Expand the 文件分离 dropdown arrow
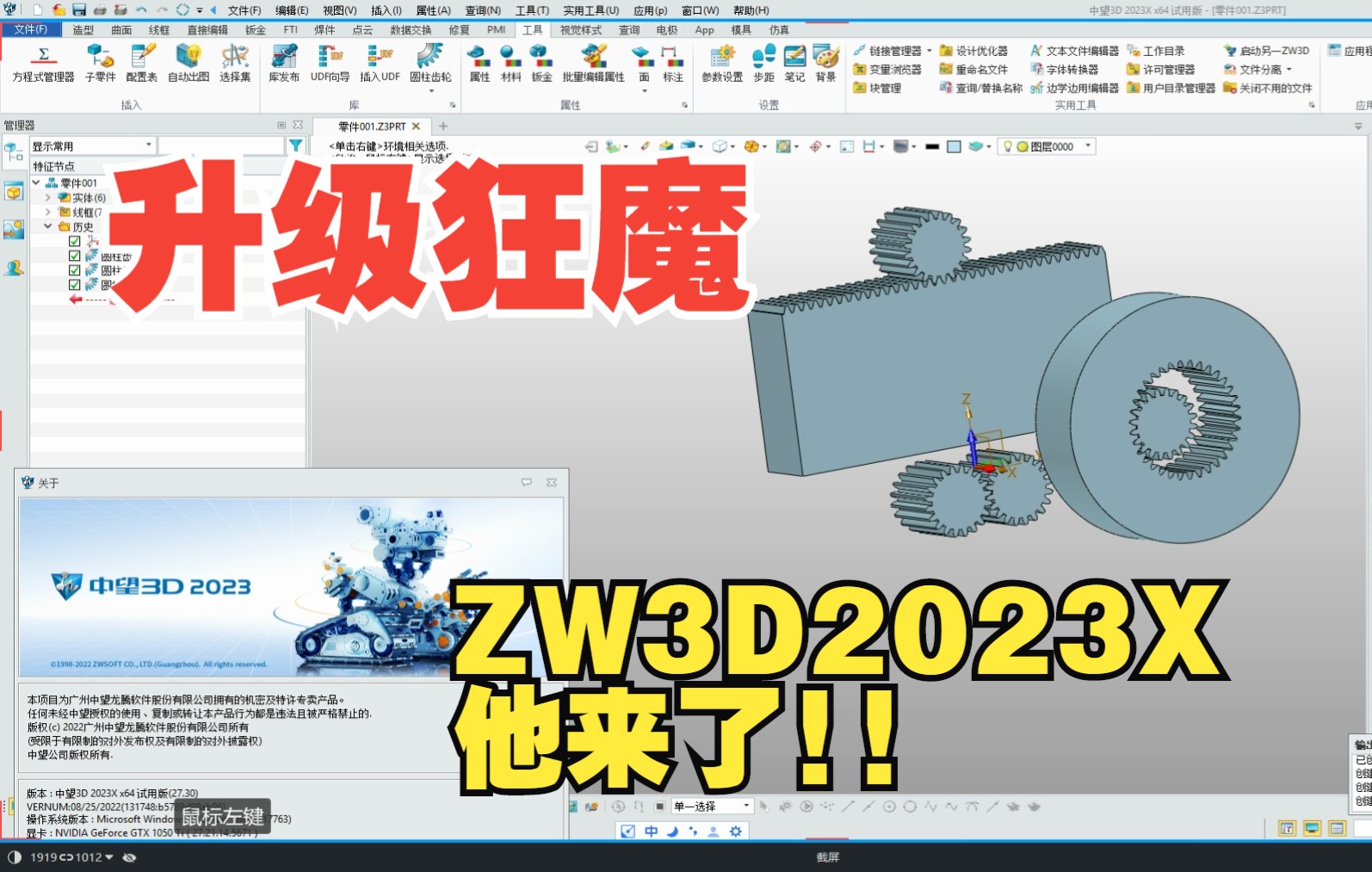 point(1289,70)
